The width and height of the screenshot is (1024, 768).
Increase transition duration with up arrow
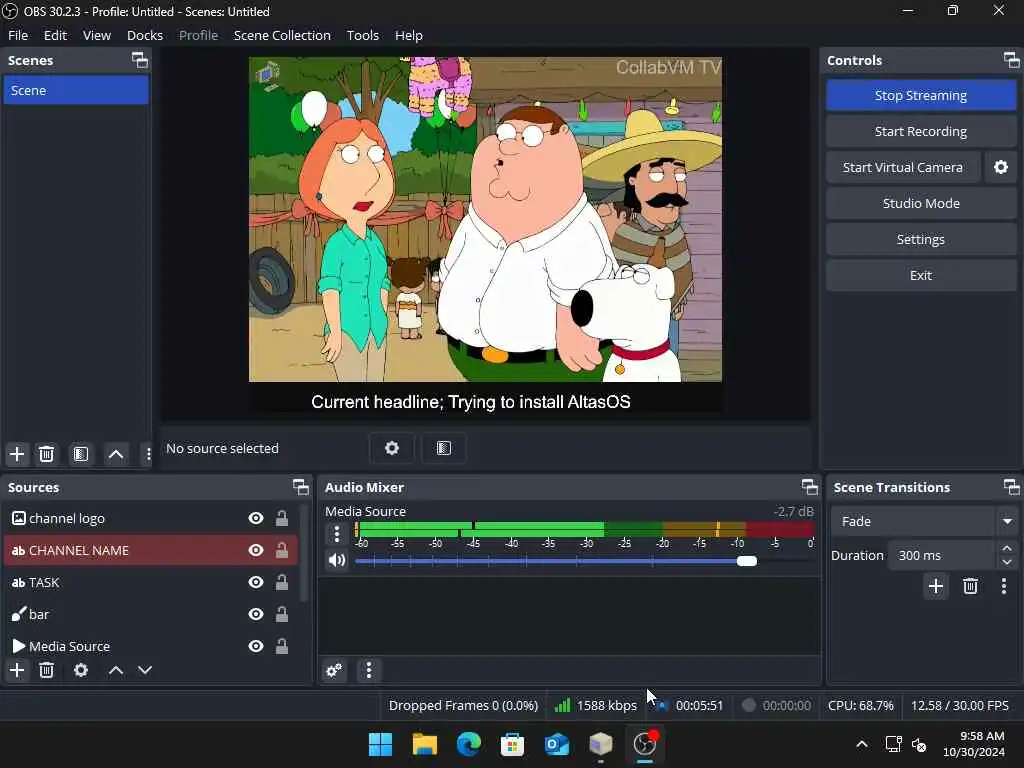tap(1007, 549)
